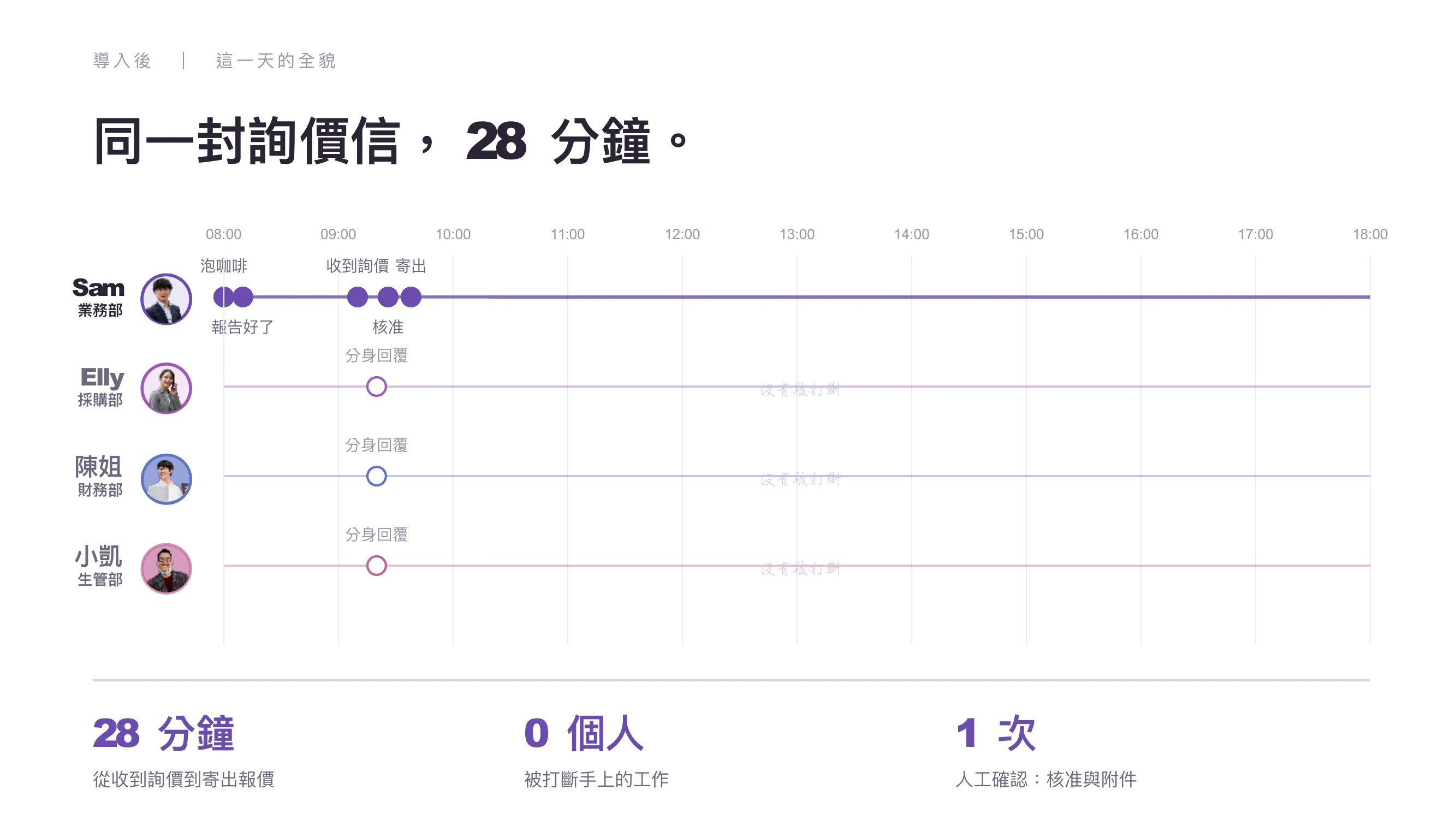Click the caption 從收到詢價到寄出報價
Viewport: 1456px width, 819px height.
(x=183, y=780)
